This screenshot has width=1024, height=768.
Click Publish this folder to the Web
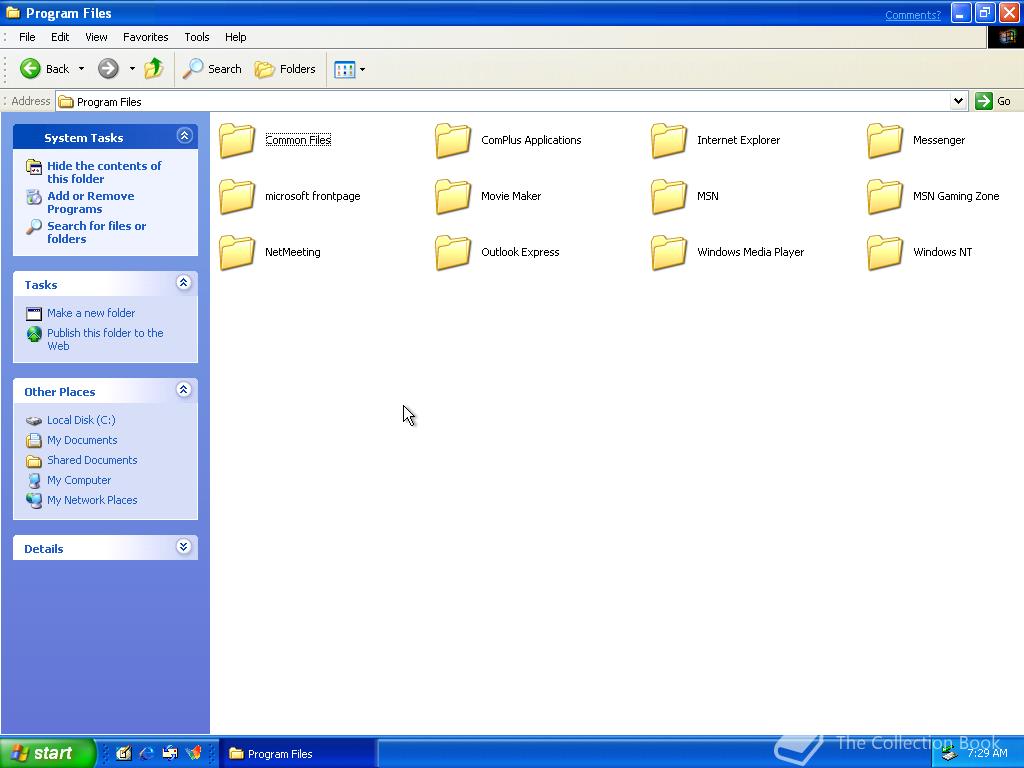105,340
